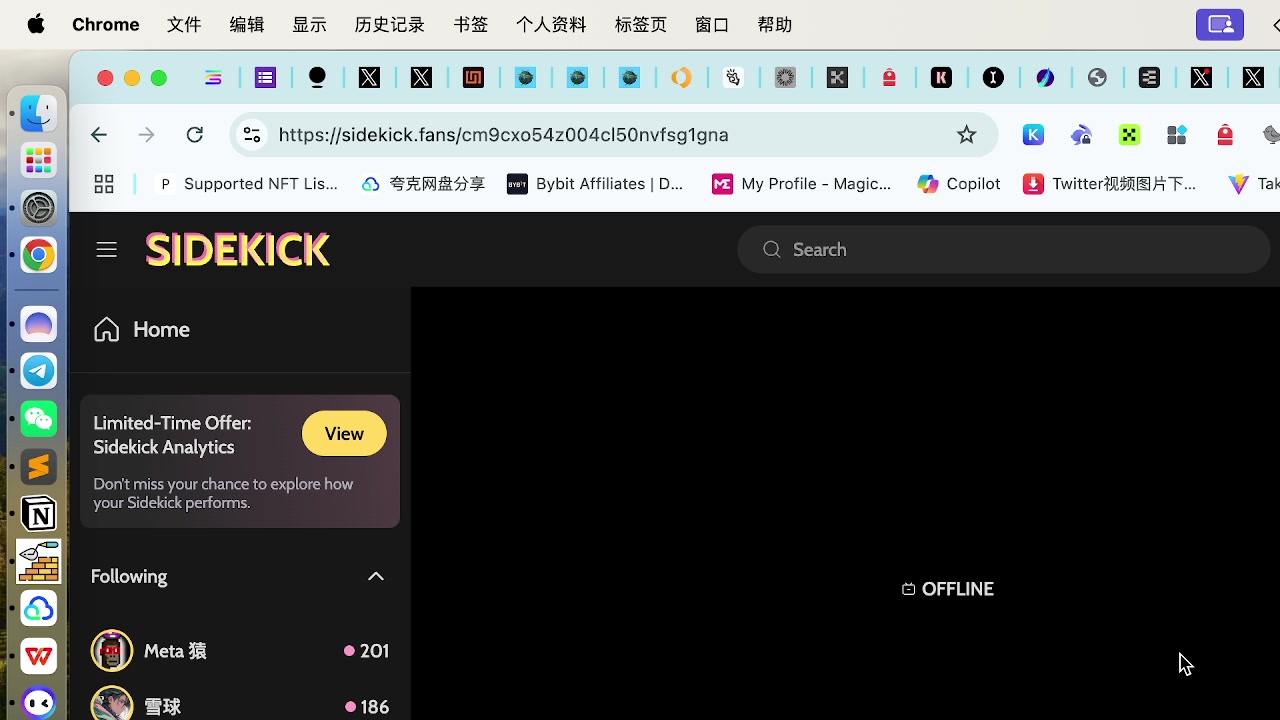The image size is (1280, 720).
Task: Open Notion from the dock
Action: click(x=39, y=514)
